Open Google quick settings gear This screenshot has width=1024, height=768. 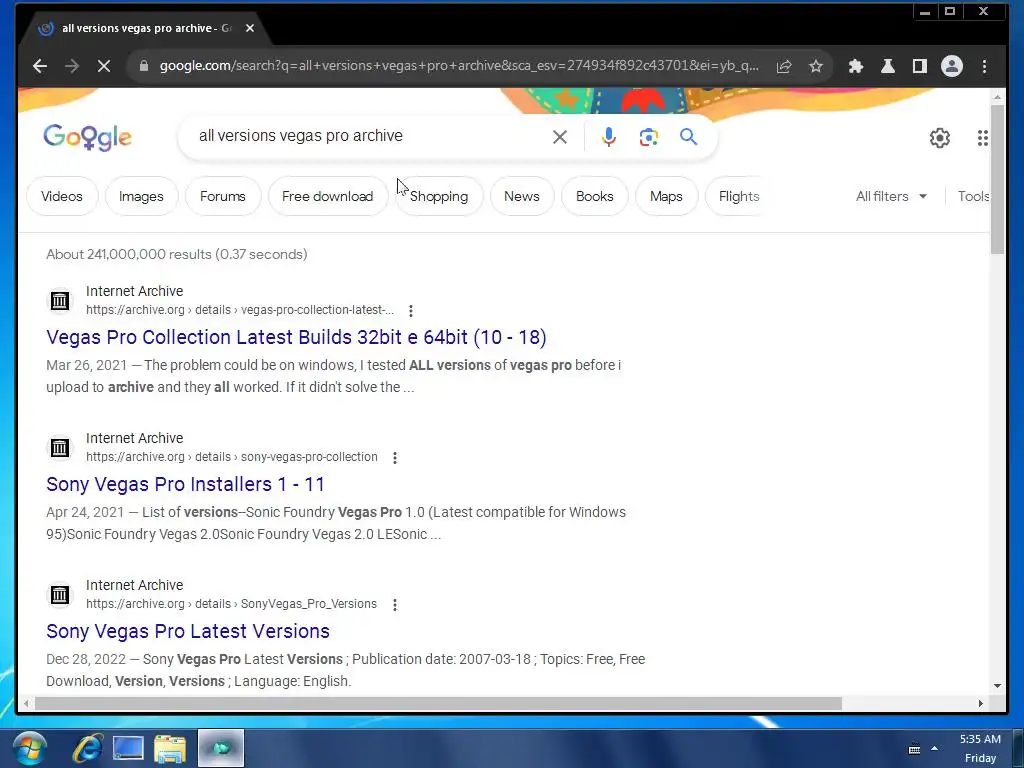(940, 138)
